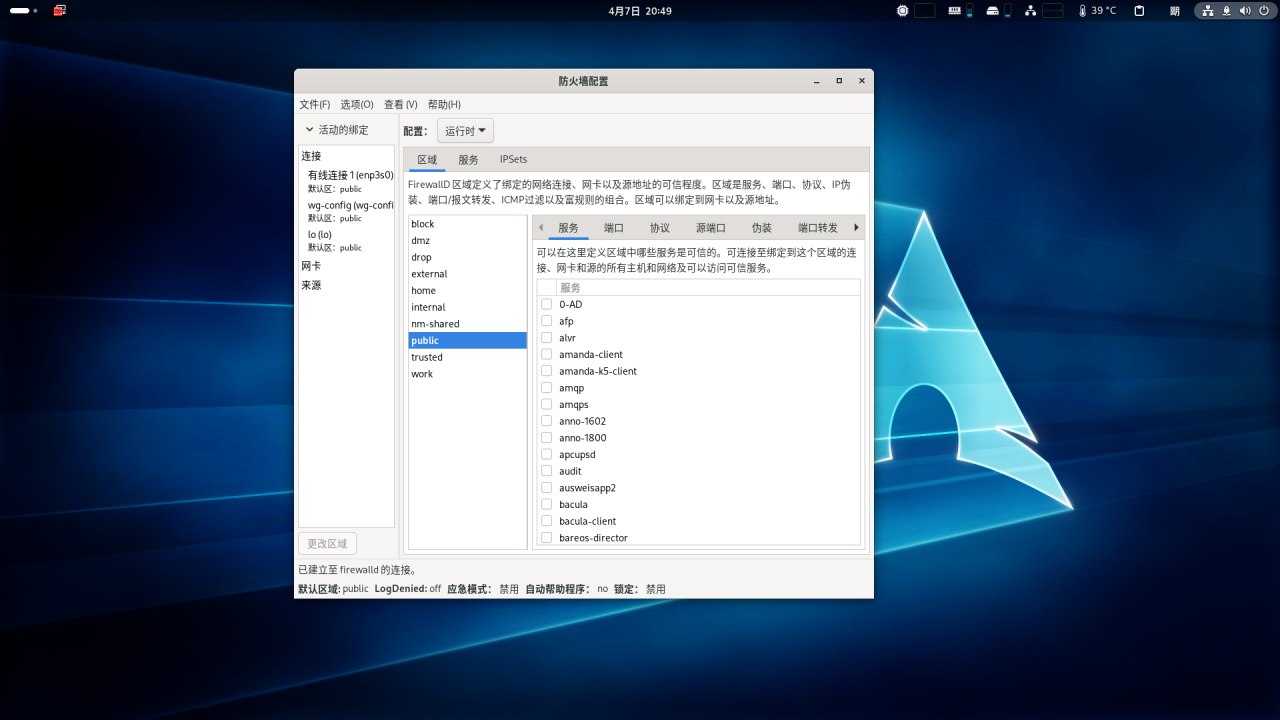This screenshot has height=720, width=1280.
Task: Select the 端口 tab in zone settings
Action: (x=613, y=228)
